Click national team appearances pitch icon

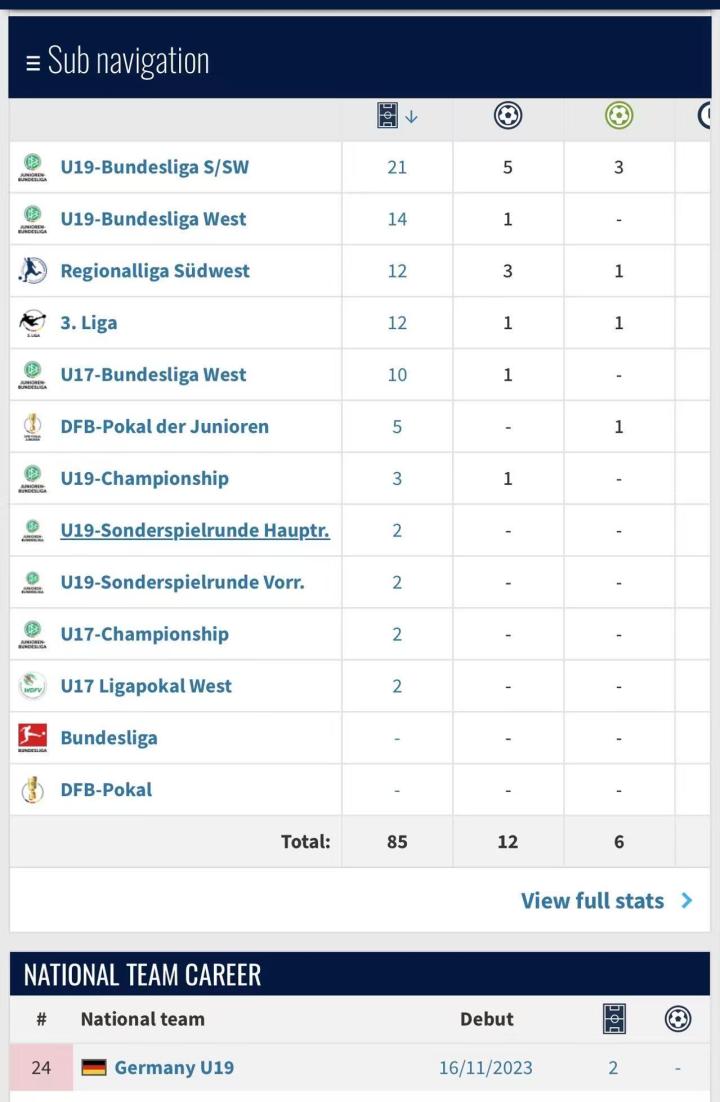[614, 1019]
